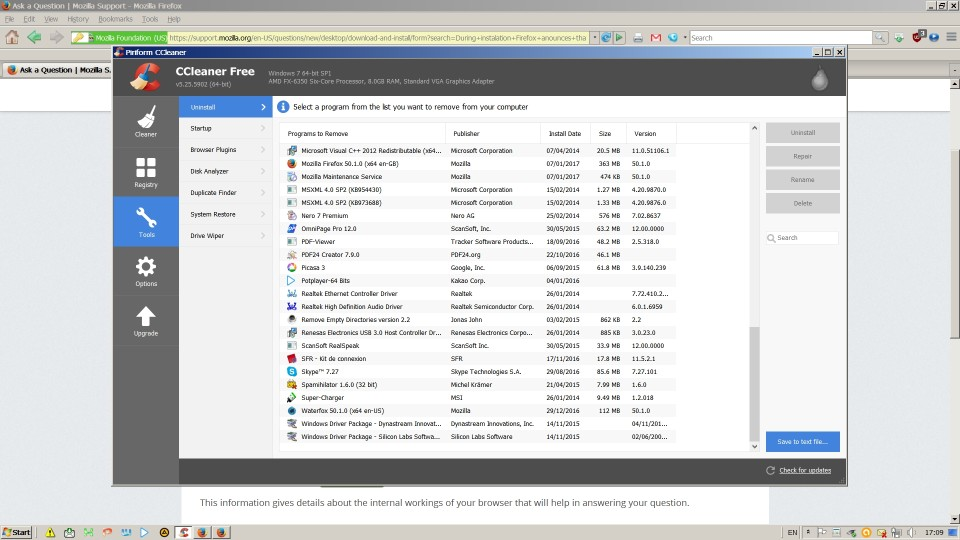Switch to the Disk Analyzer tool
The image size is (960, 540).
(x=226, y=171)
